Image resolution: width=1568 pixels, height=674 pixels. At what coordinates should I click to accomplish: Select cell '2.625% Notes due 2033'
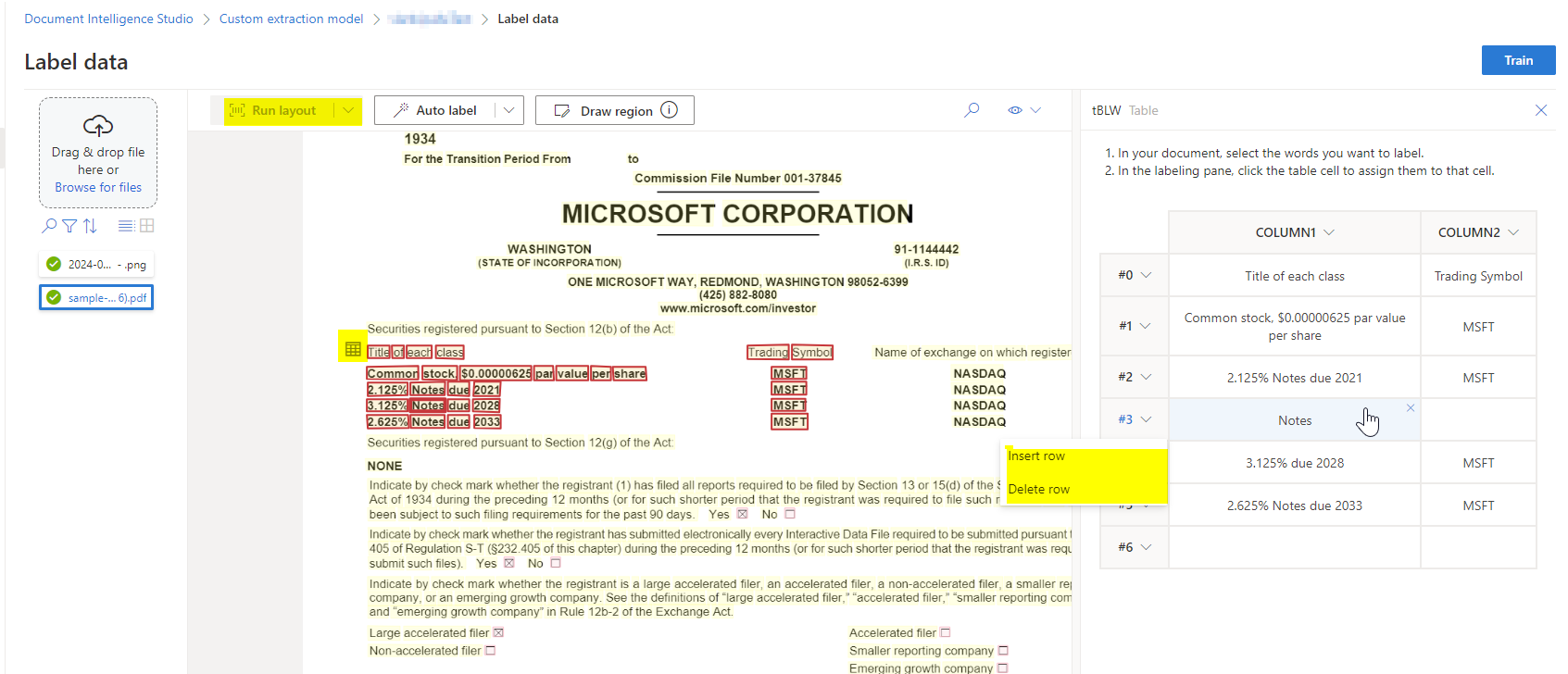pyautogui.click(x=1295, y=505)
